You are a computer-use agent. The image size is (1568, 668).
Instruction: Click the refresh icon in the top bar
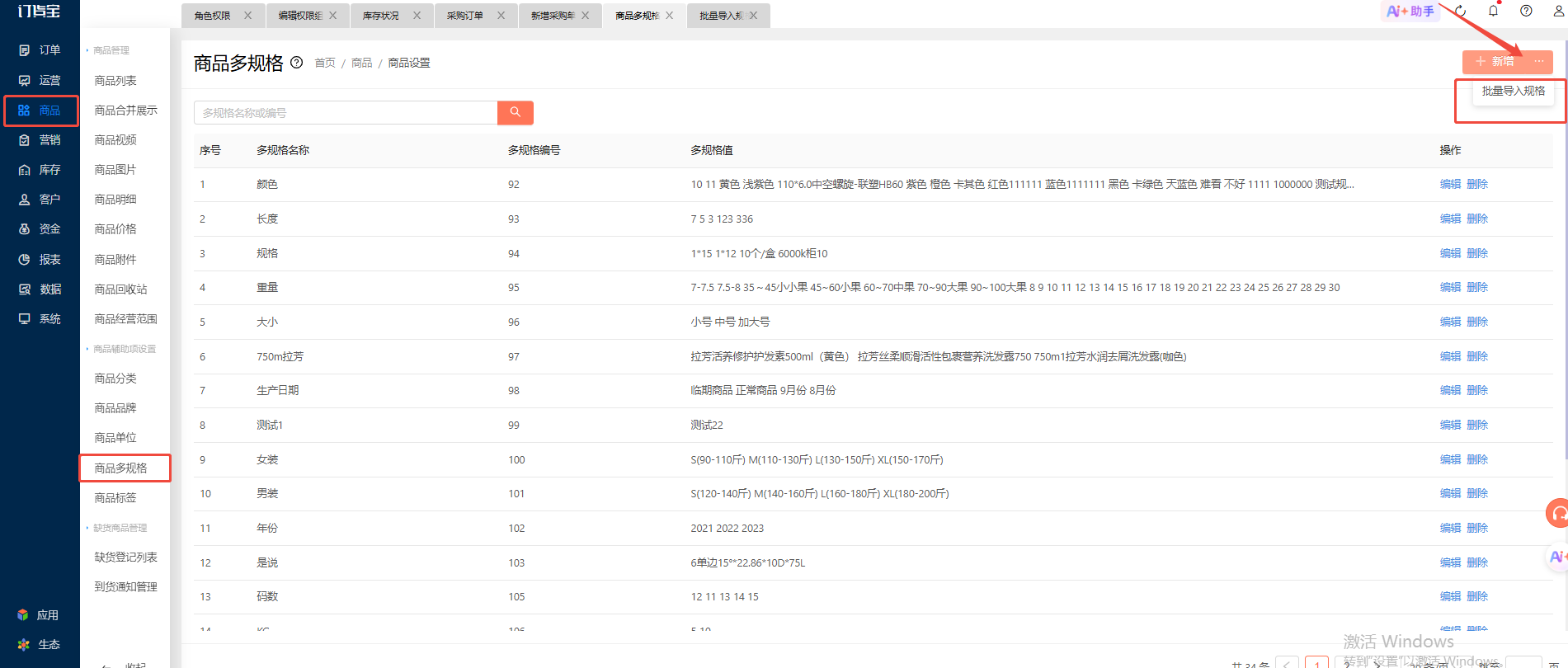pyautogui.click(x=1461, y=11)
